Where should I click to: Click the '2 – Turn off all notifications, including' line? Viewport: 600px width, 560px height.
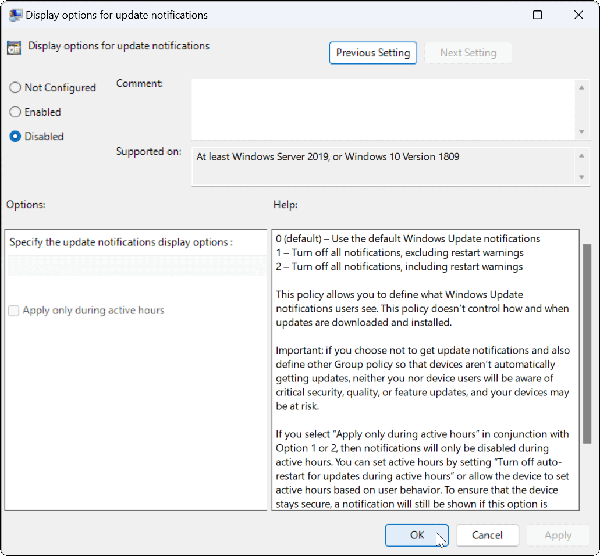399,267
